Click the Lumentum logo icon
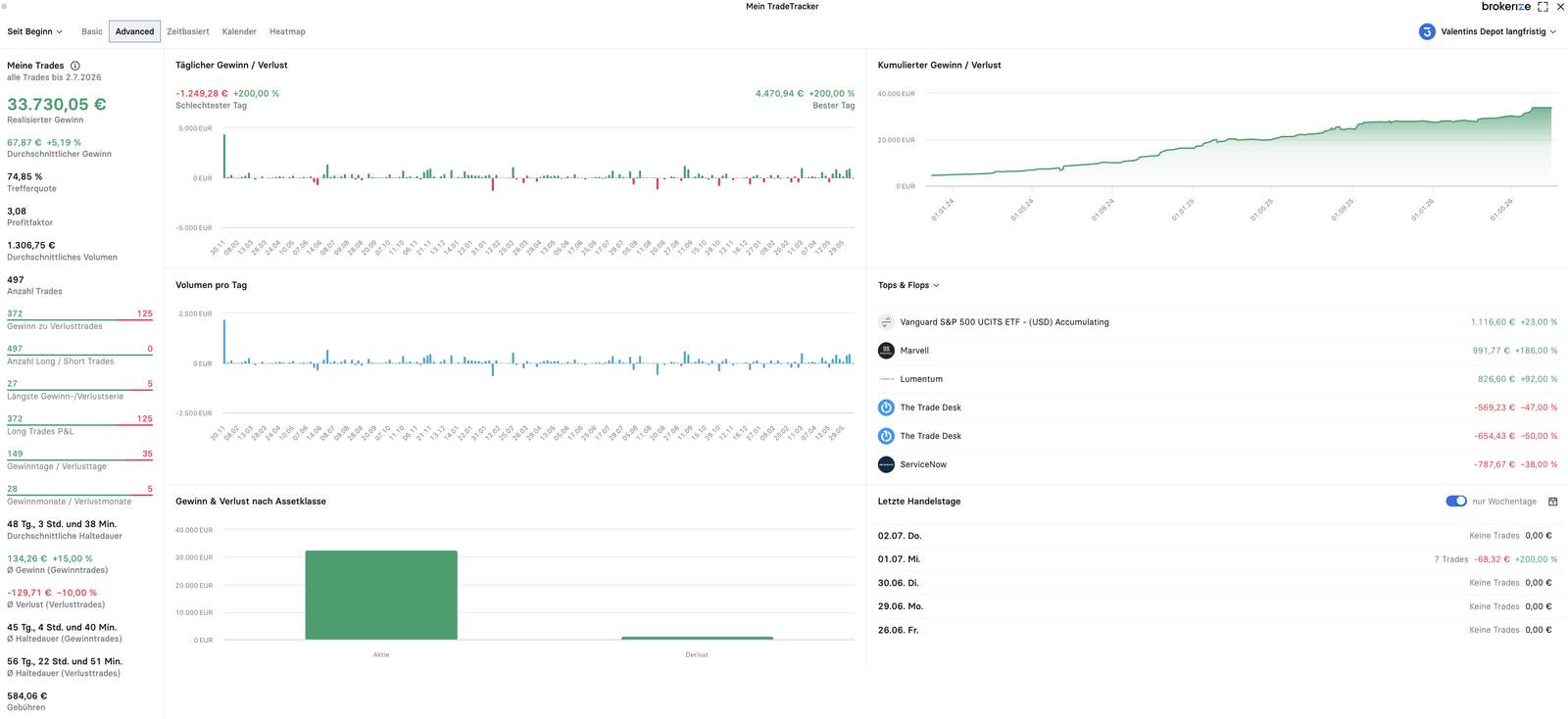Viewport: 1568px width, 719px height. tap(886, 379)
